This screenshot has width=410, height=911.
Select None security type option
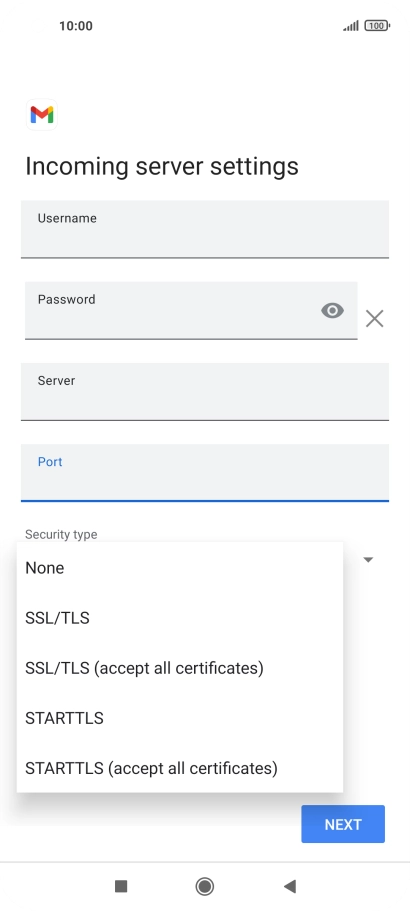[180, 568]
